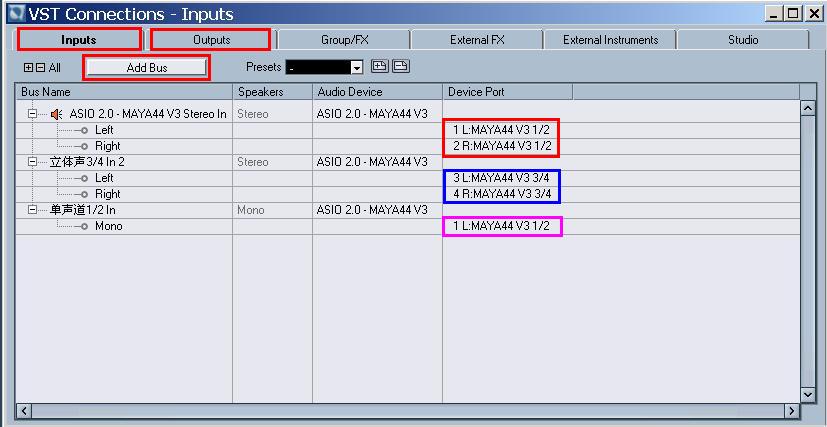
Task: Open device port 1 L:MAYA44 V3 1/2 for Left
Action: click(x=501, y=130)
